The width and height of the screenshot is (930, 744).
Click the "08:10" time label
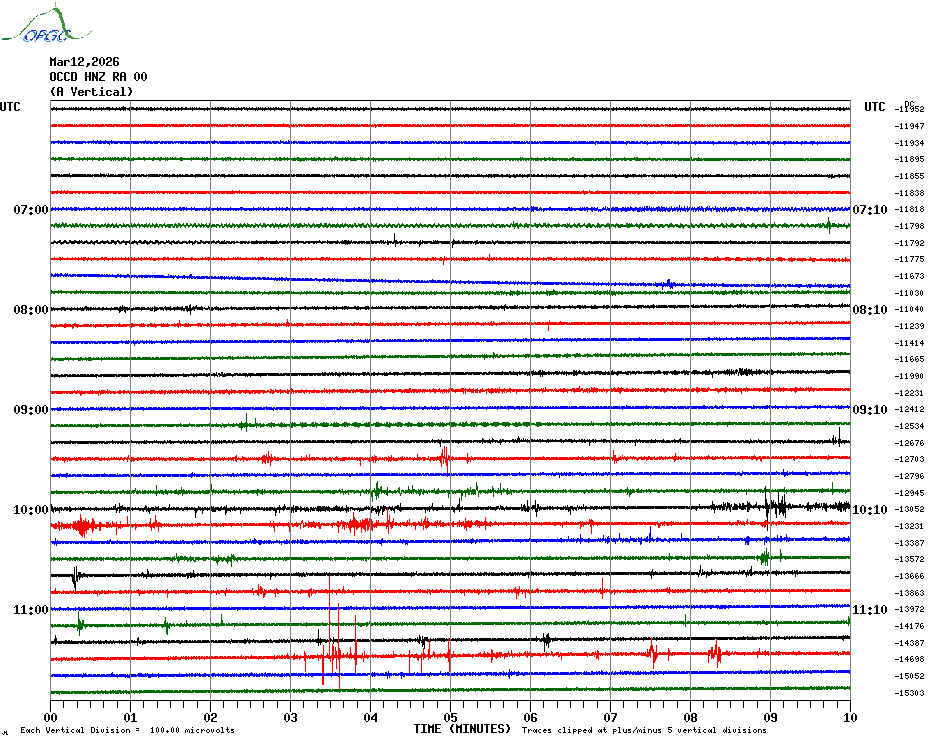[x=870, y=310]
